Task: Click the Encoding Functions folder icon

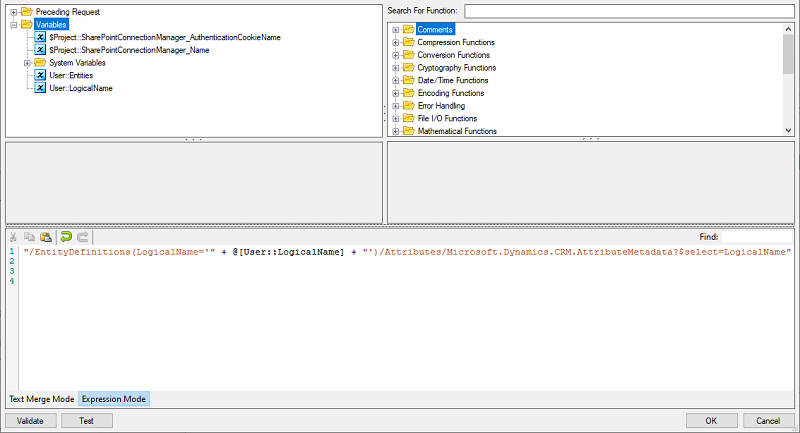Action: 408,93
